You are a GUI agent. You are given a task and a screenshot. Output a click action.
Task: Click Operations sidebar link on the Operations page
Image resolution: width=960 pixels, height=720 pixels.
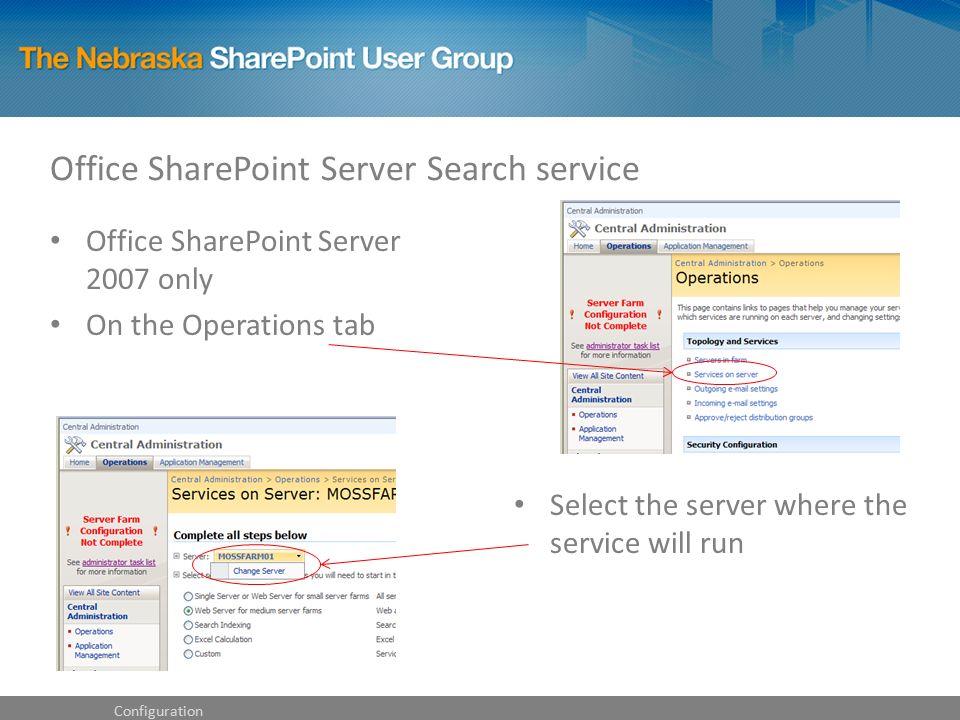(598, 414)
